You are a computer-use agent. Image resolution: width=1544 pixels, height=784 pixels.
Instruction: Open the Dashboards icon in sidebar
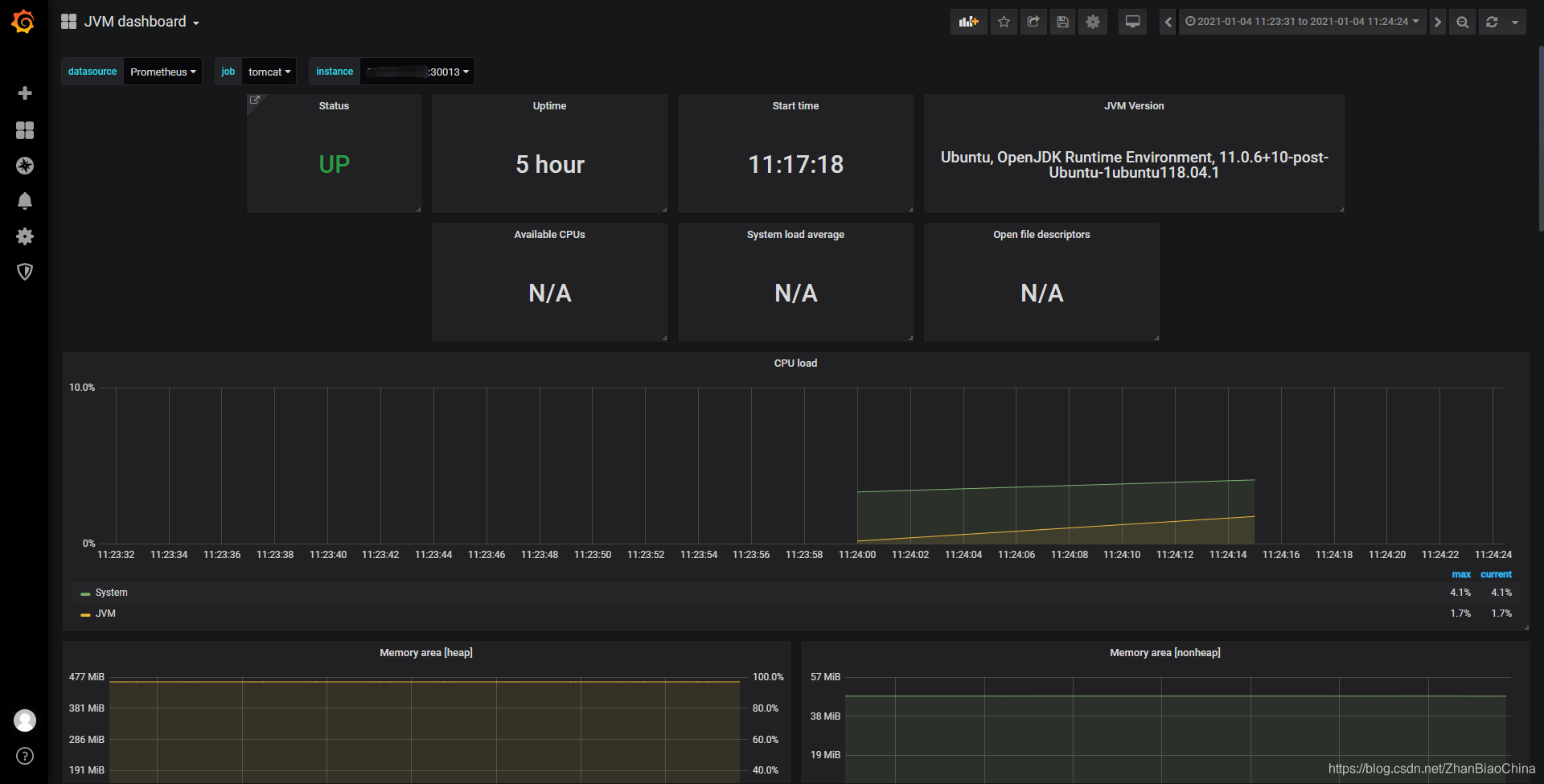tap(25, 130)
